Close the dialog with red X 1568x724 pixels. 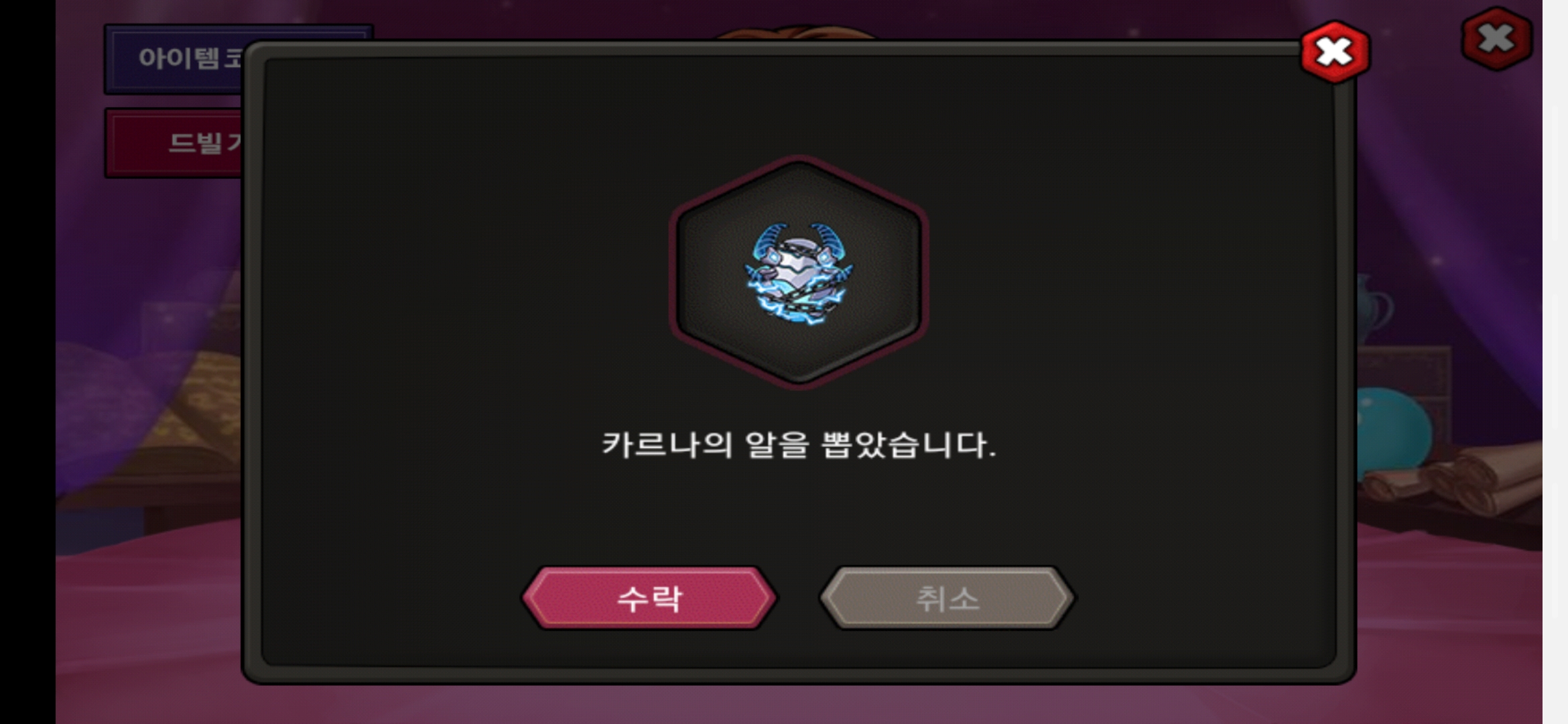tap(1335, 52)
